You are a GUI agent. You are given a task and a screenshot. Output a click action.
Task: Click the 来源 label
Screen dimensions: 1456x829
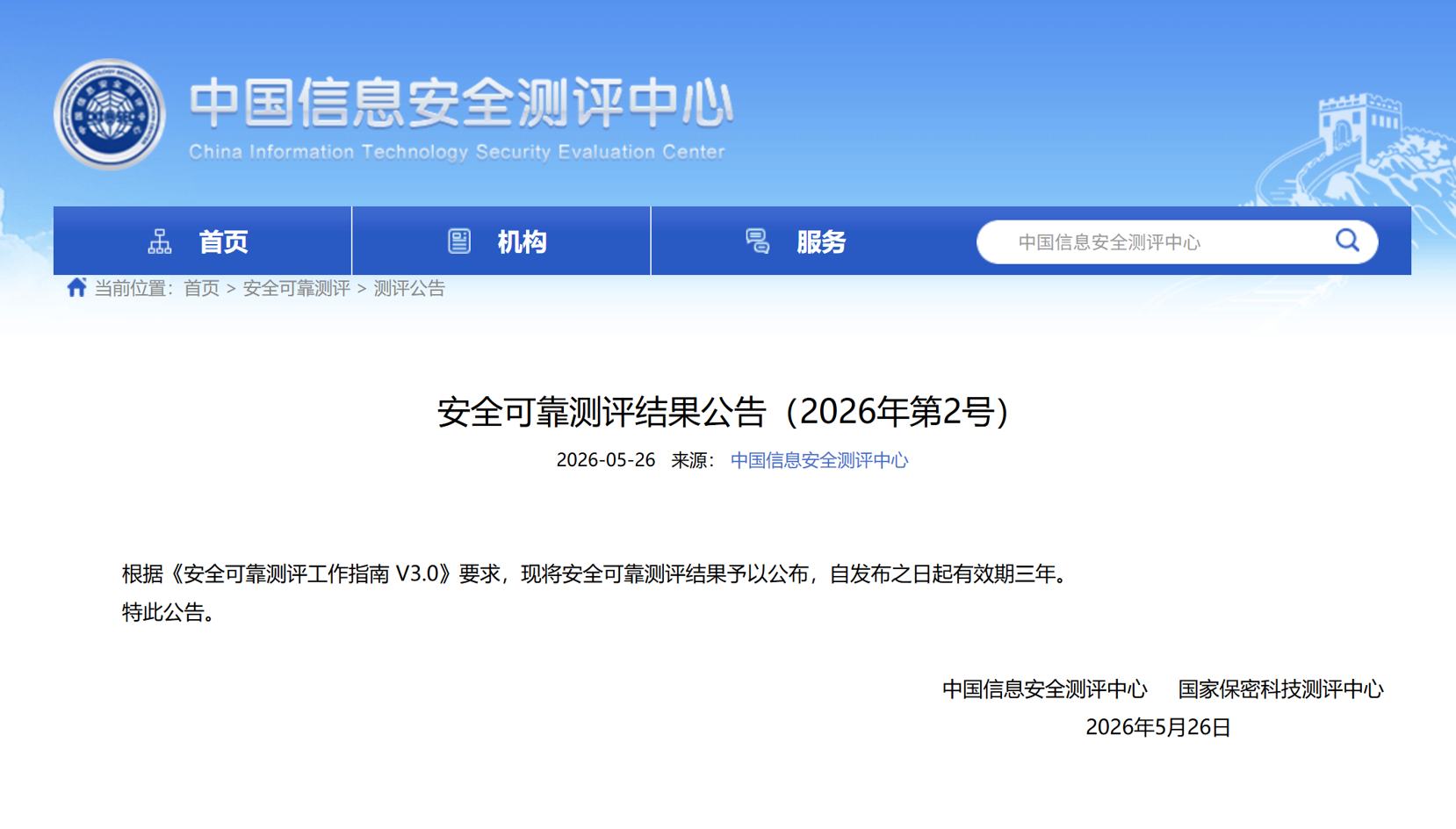click(693, 460)
